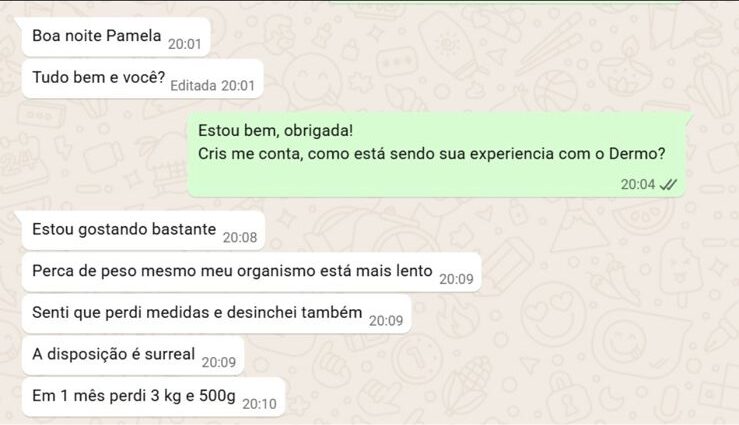739x425 pixels.
Task: Click the 'A disposição é surreal' message
Action: point(133,355)
